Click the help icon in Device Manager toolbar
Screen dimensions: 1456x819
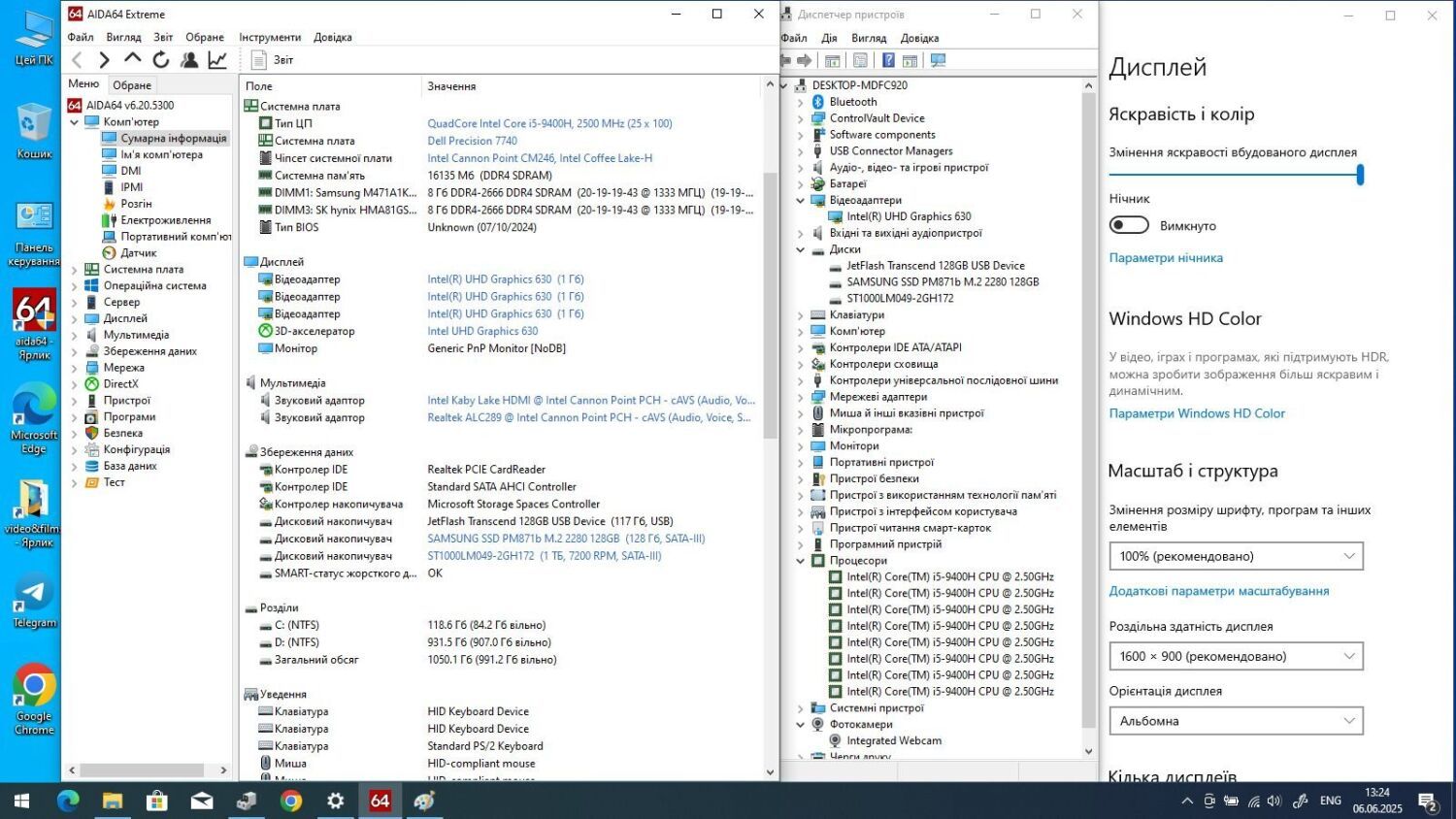pos(887,60)
